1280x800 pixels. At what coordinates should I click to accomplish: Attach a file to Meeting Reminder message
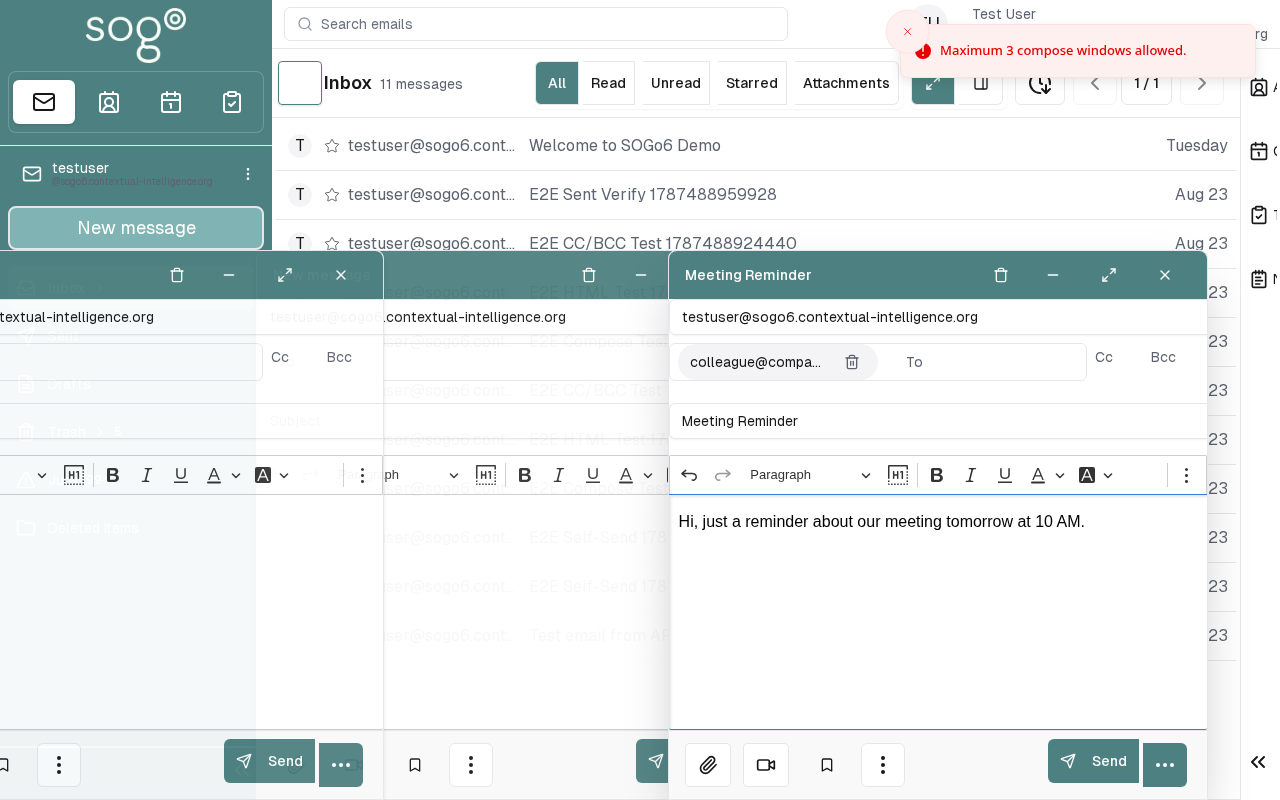tap(708, 765)
